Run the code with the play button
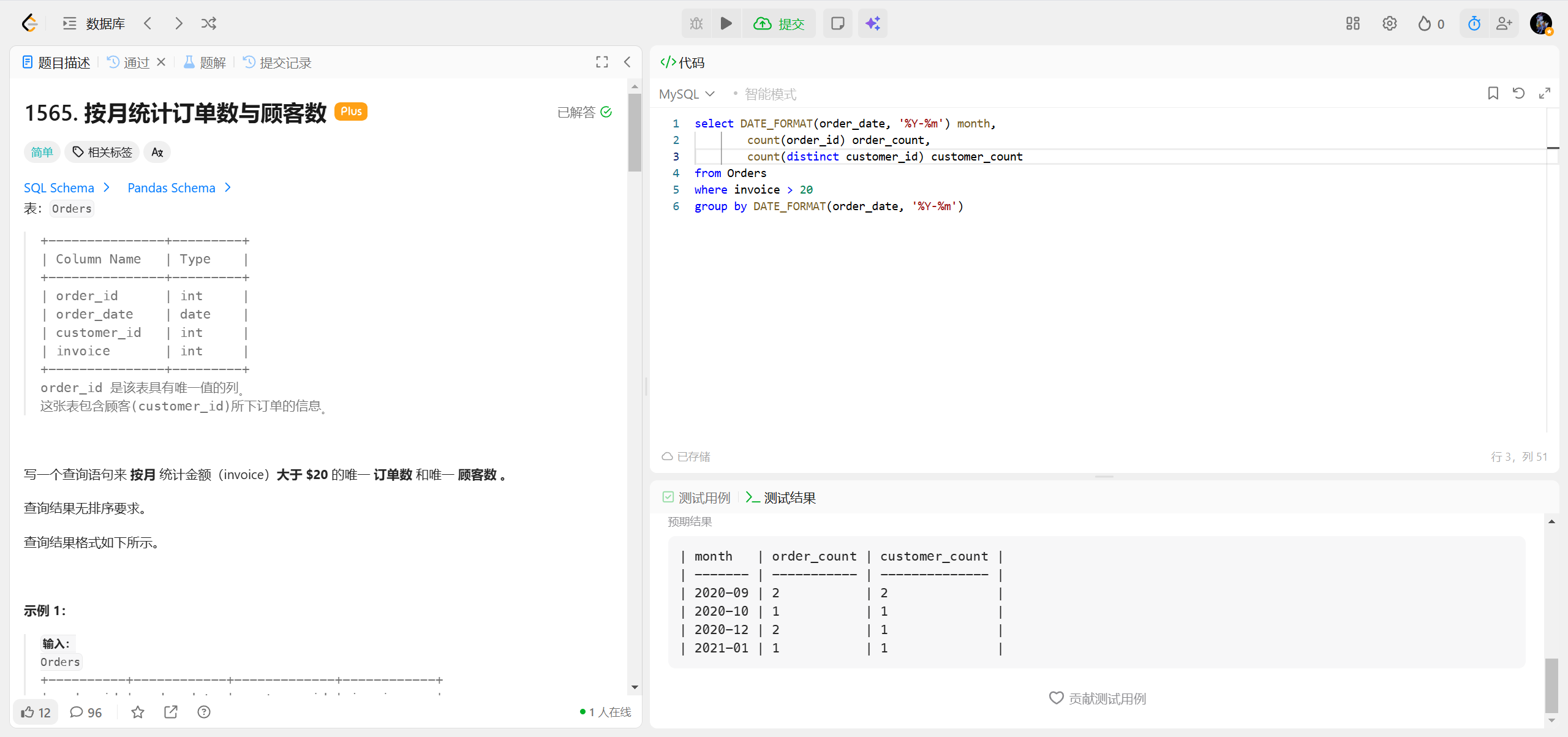1568x737 pixels. [726, 23]
